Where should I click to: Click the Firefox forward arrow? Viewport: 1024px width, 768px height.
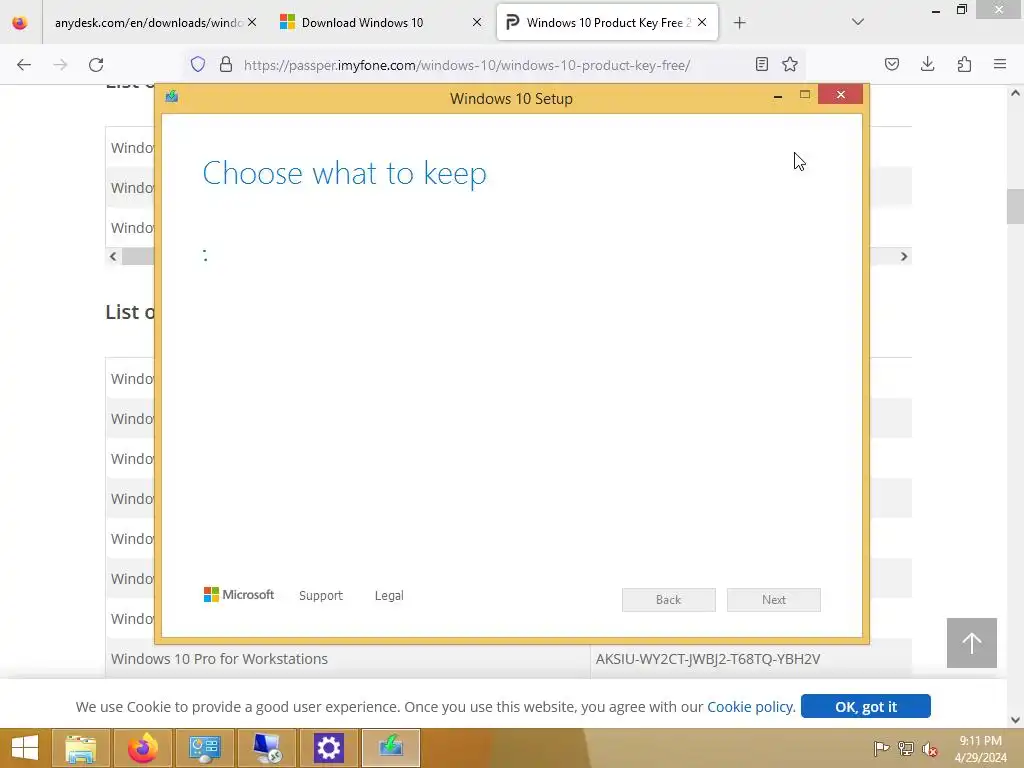[x=60, y=65]
